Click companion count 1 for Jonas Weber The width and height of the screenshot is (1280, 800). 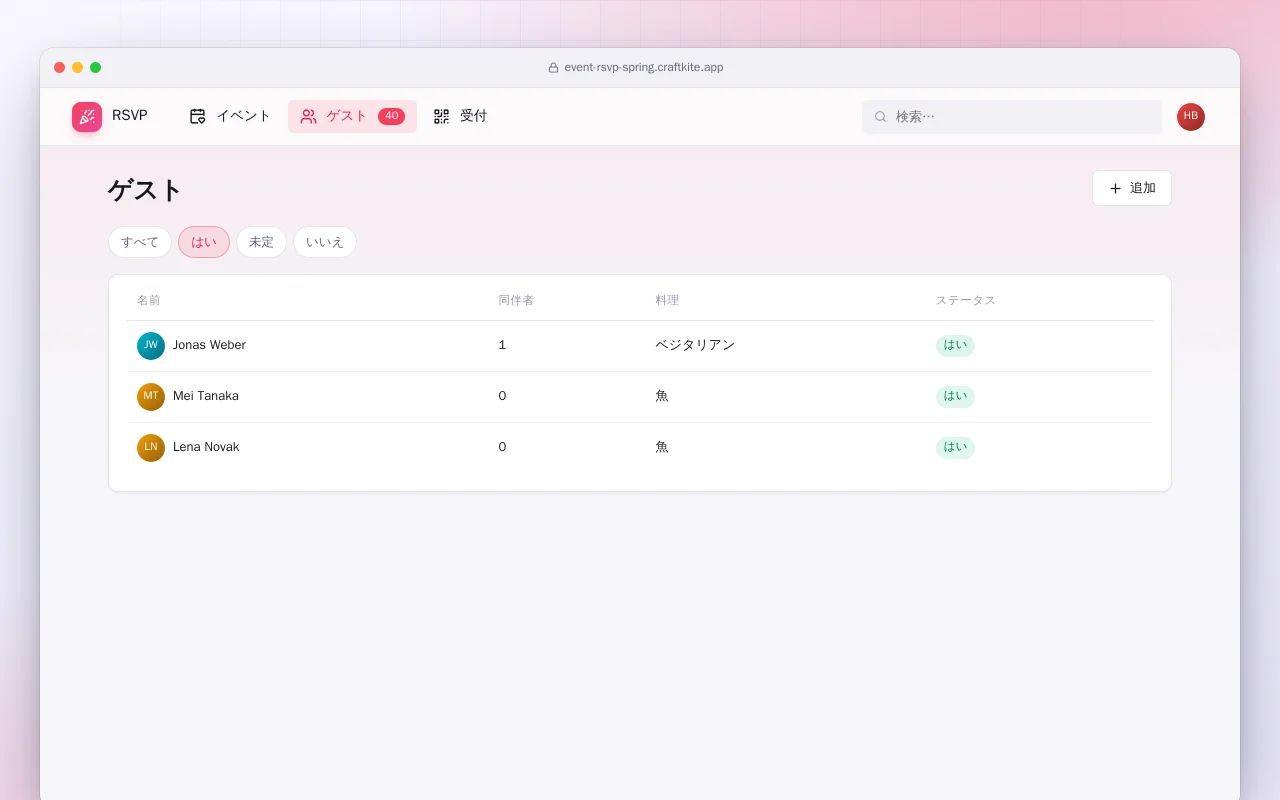502,345
